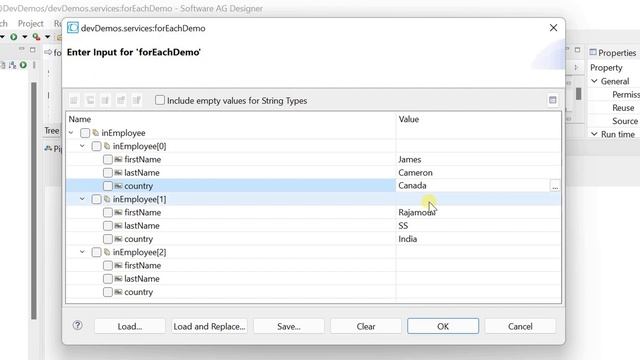
Task: Click scrollbar thumb left of Properties panel
Action: point(578,93)
